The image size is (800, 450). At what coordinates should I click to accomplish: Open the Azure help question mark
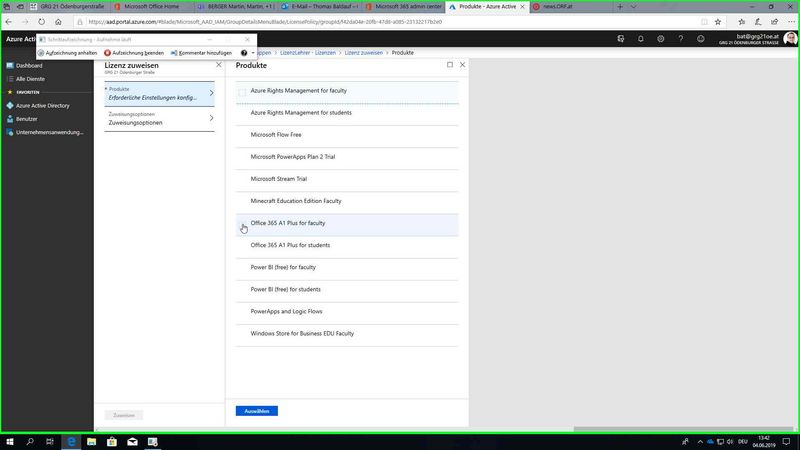681,39
